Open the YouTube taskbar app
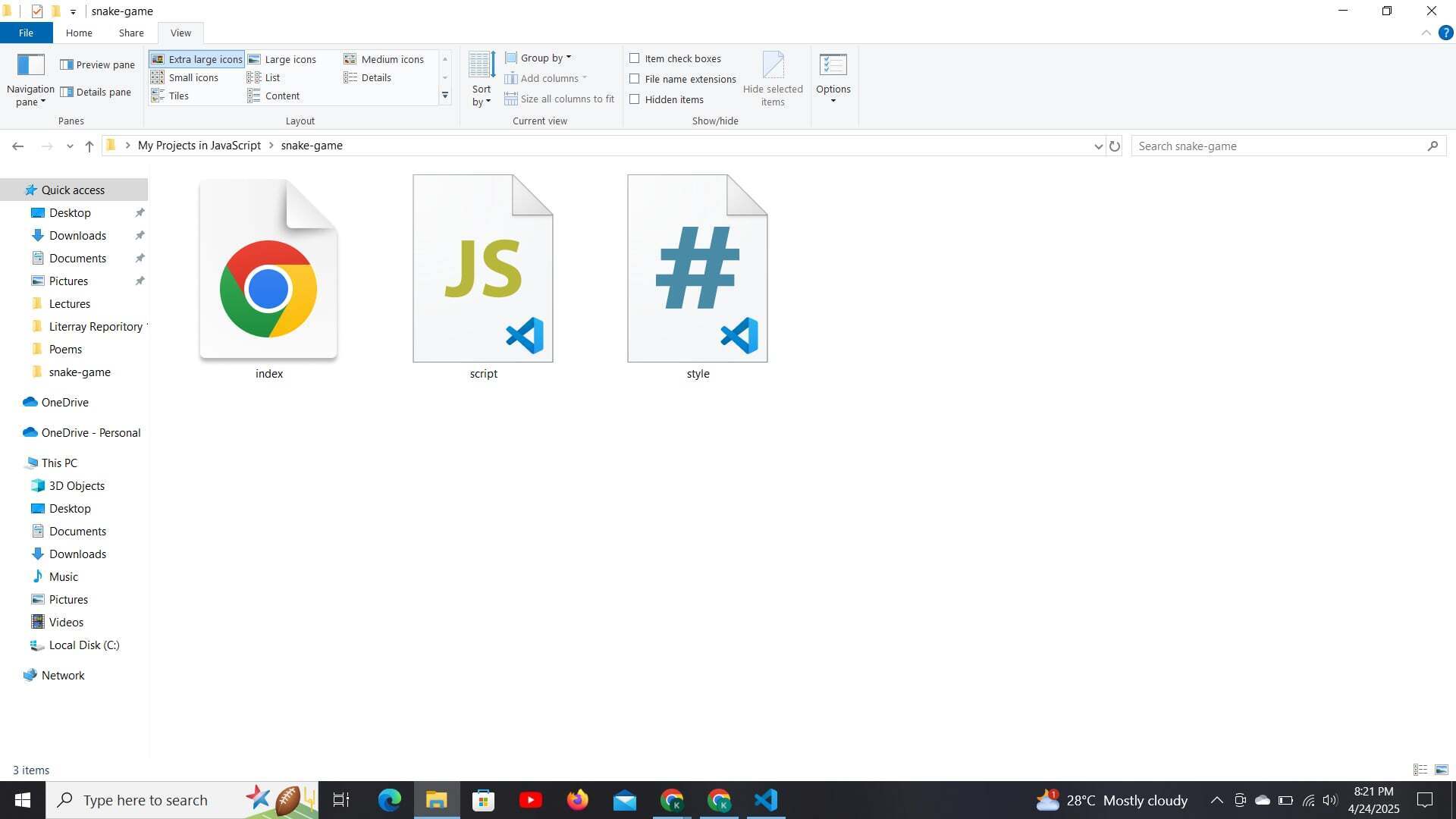The image size is (1456, 819). [530, 800]
